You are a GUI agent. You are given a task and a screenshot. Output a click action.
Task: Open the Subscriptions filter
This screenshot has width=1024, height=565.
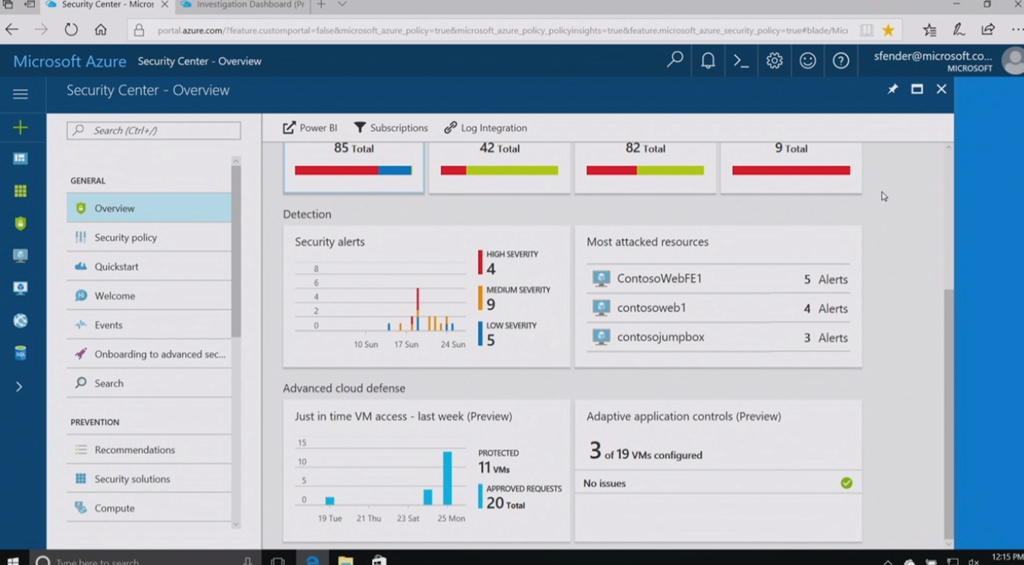pyautogui.click(x=391, y=127)
